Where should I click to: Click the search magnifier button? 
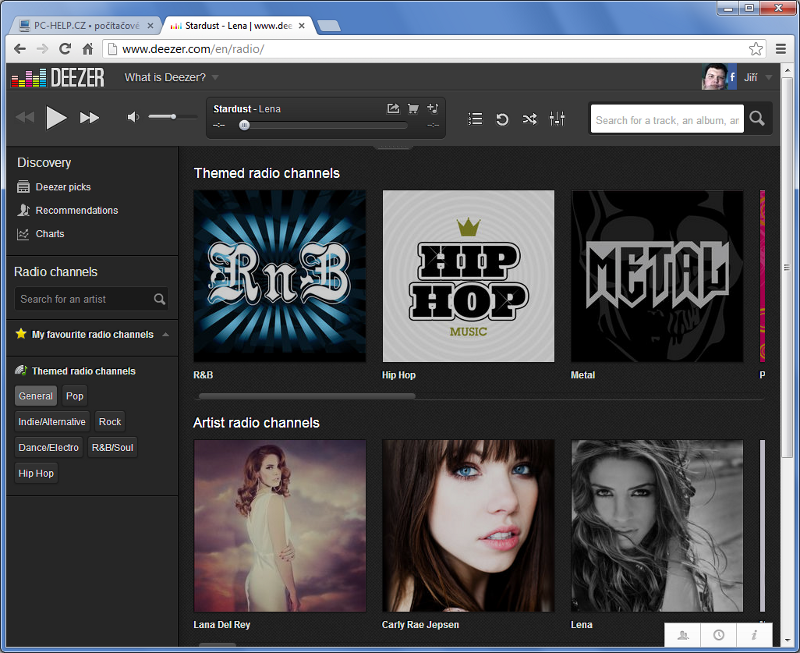758,119
